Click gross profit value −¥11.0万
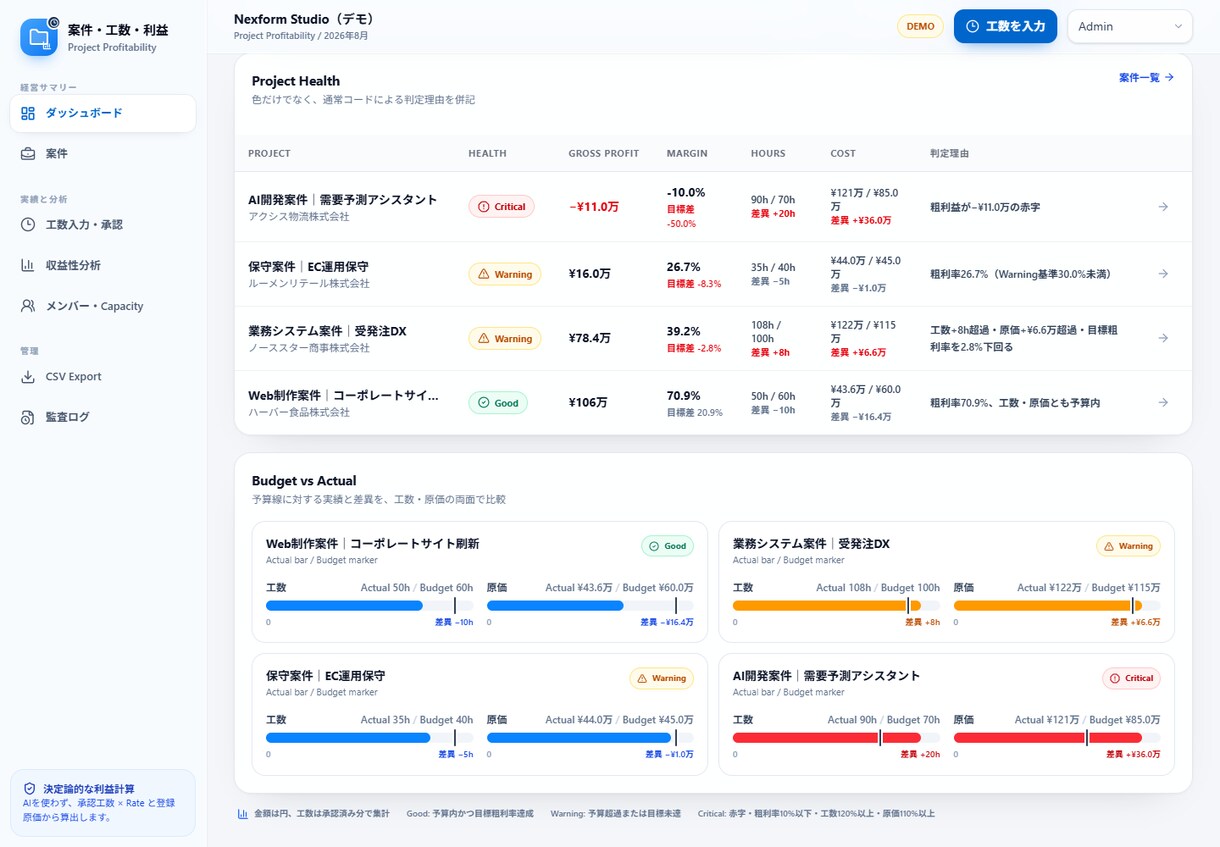This screenshot has height=847, width=1220. click(594, 207)
